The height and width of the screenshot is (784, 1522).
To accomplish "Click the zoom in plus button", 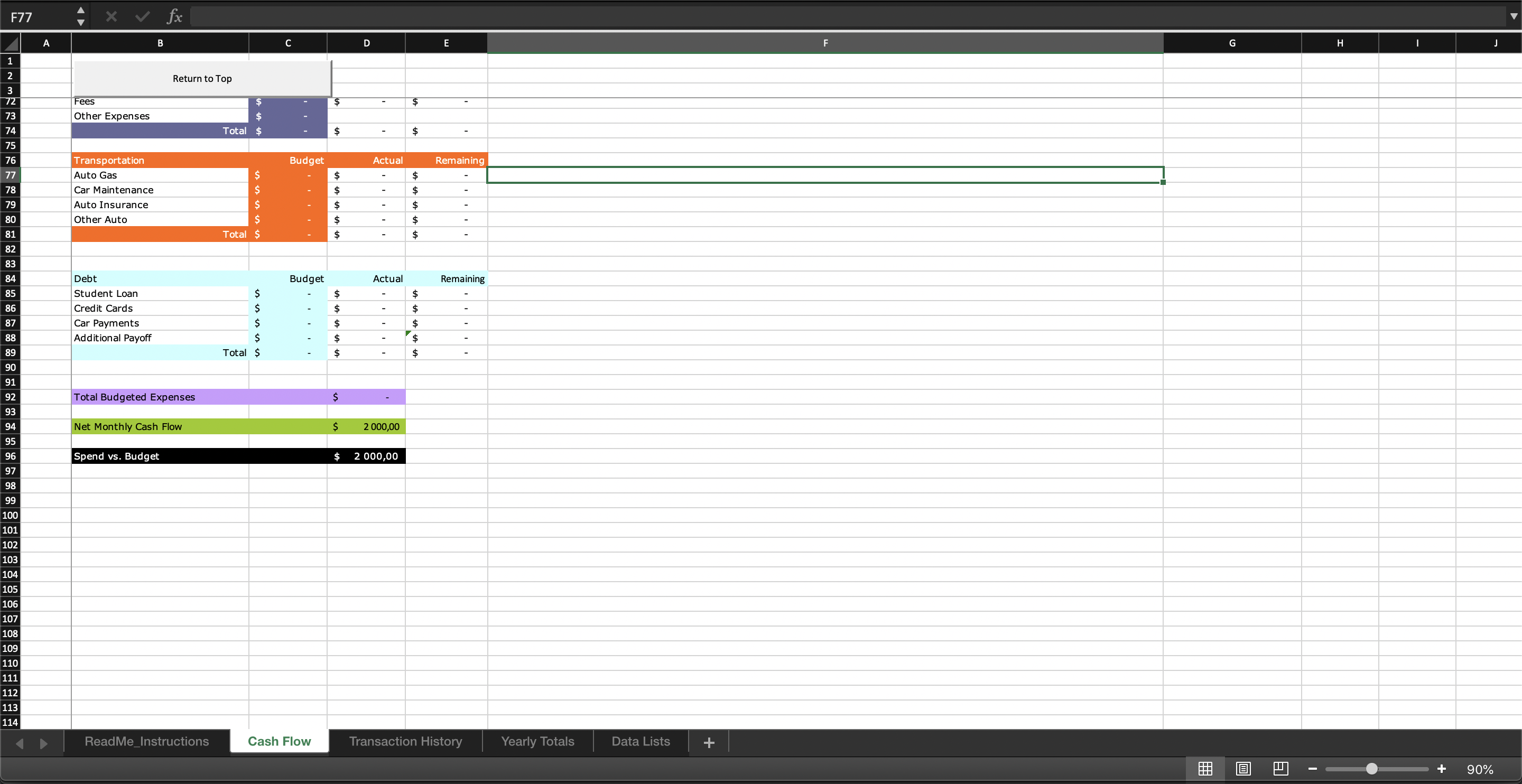I will [x=1442, y=769].
